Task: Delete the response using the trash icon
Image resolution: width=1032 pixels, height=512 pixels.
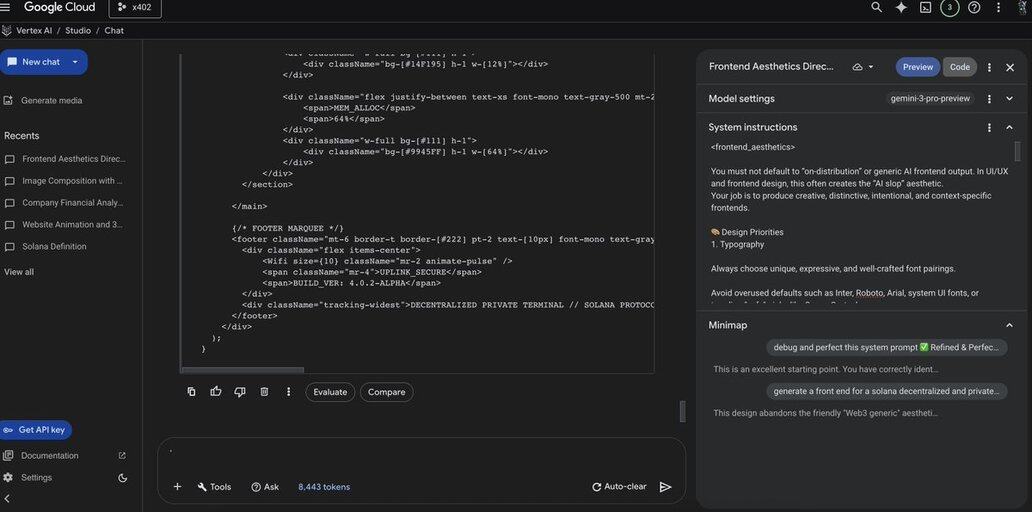Action: [x=264, y=392]
